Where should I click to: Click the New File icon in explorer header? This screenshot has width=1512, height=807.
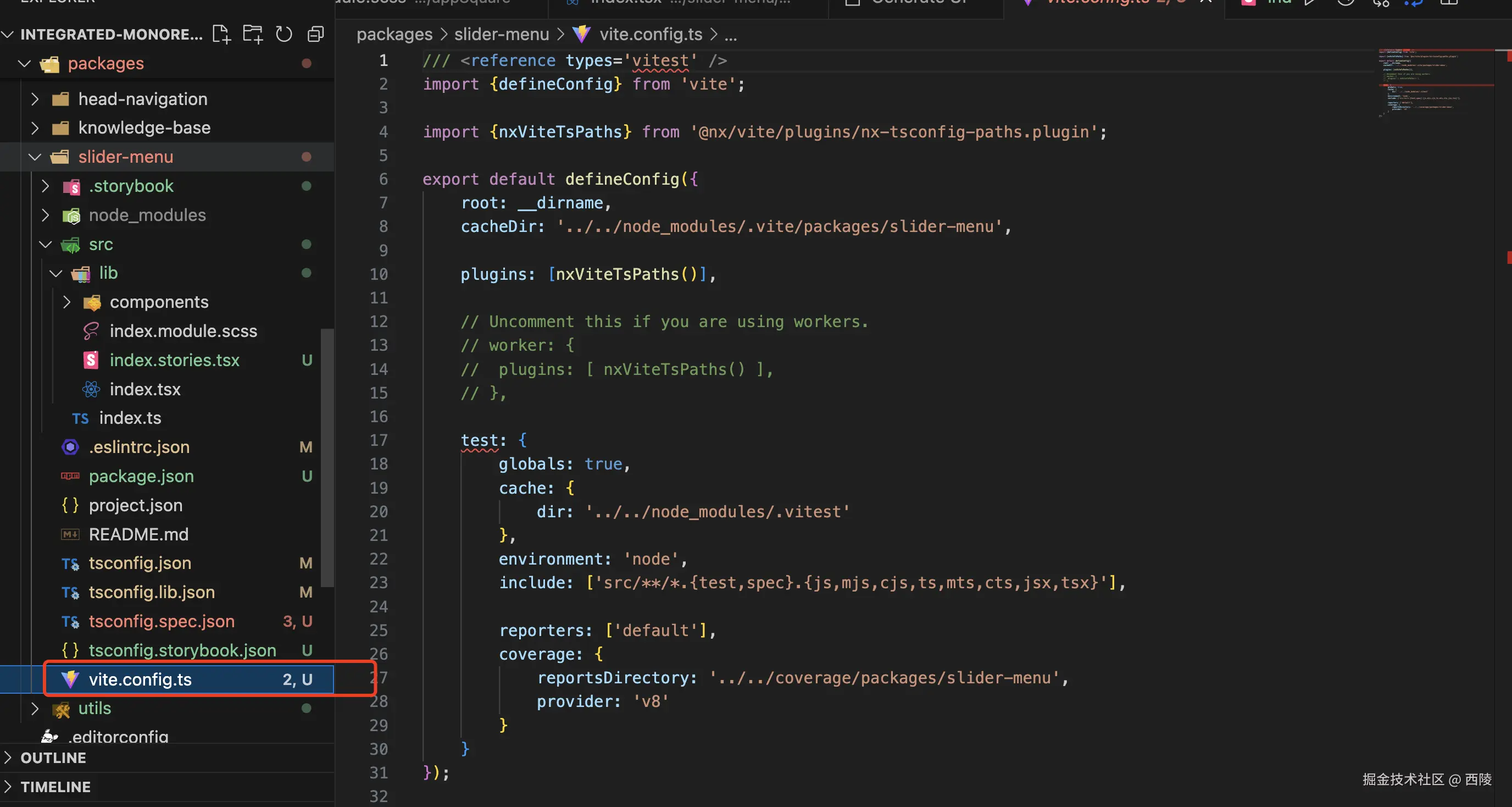pos(221,34)
